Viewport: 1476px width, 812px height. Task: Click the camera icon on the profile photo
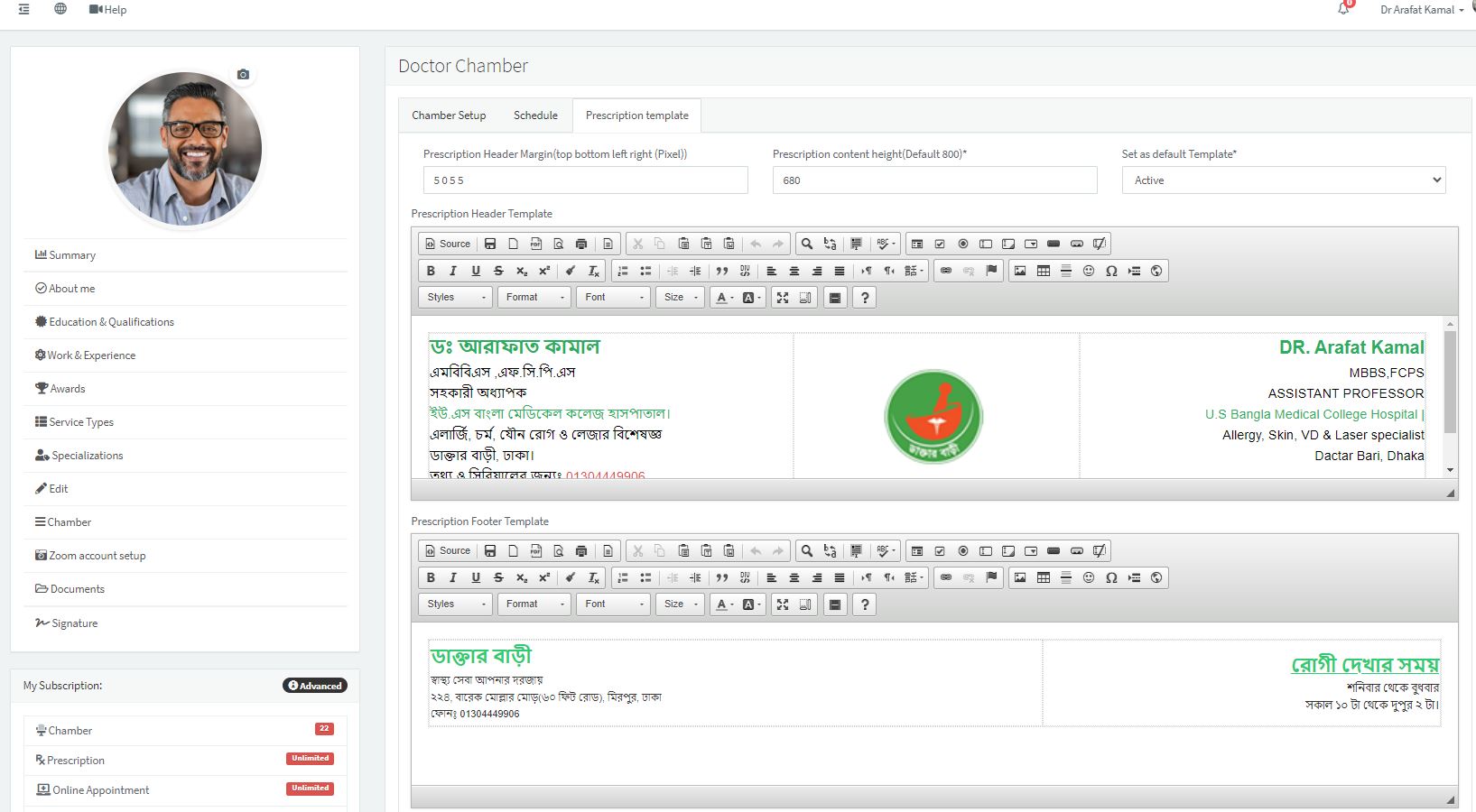243,74
